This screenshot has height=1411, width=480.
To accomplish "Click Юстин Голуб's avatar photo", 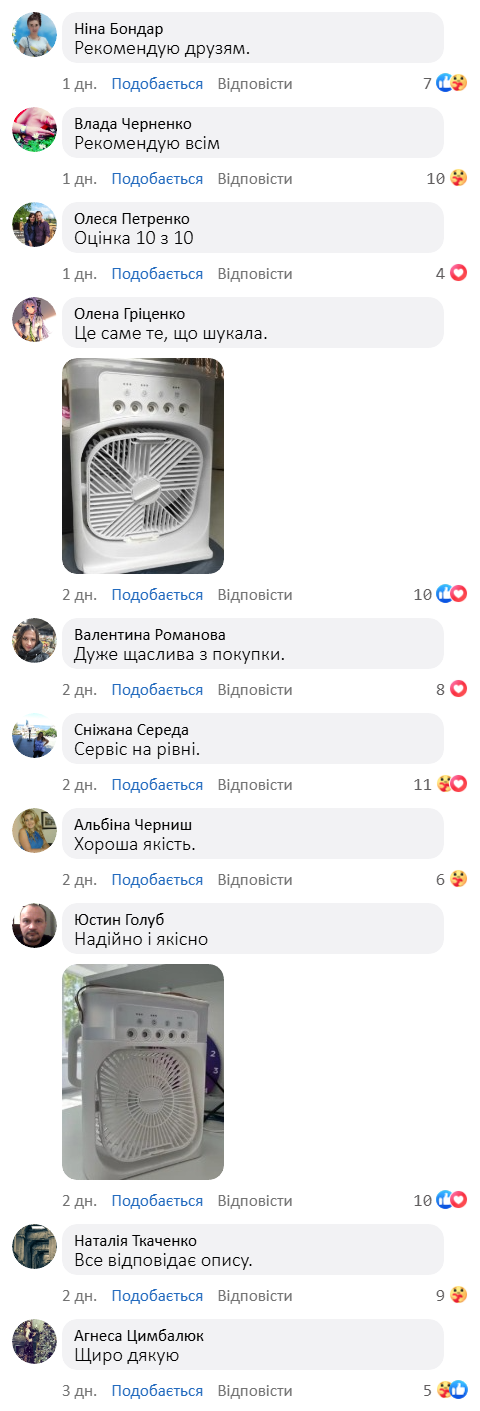I will [34, 926].
